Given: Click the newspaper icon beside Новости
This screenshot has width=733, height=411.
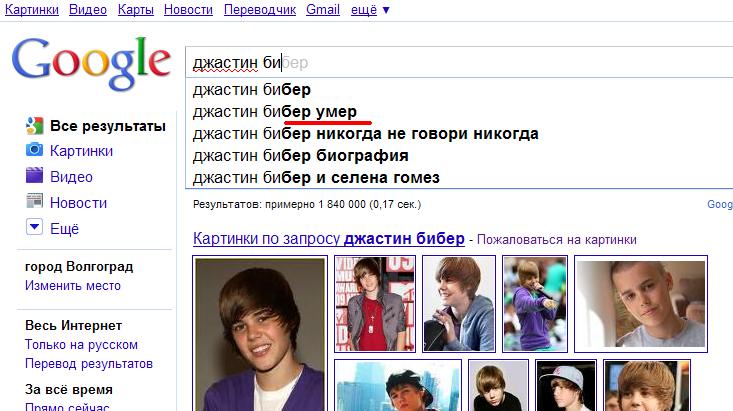Looking at the screenshot, I should pos(34,202).
